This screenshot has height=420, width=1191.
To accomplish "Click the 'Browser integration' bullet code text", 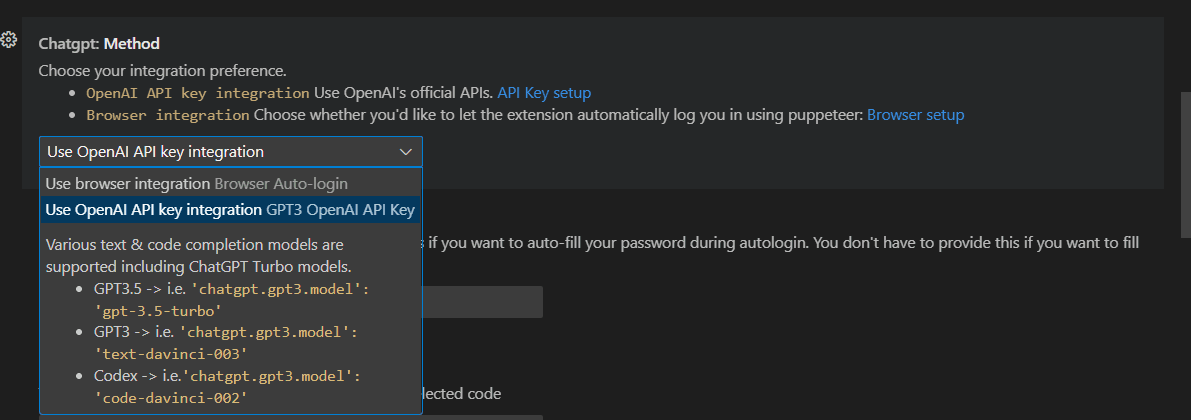I will click(x=168, y=115).
